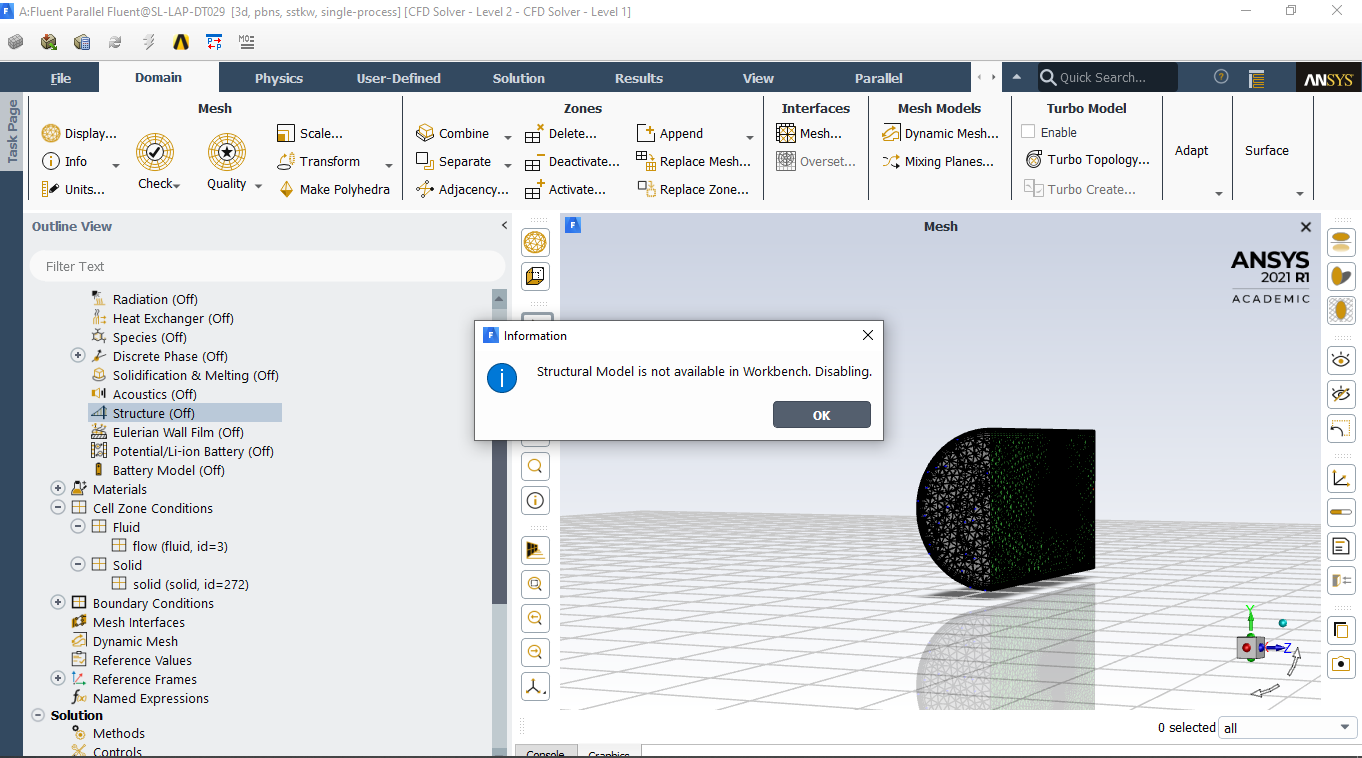Click the camera save picture icon

click(1341, 663)
